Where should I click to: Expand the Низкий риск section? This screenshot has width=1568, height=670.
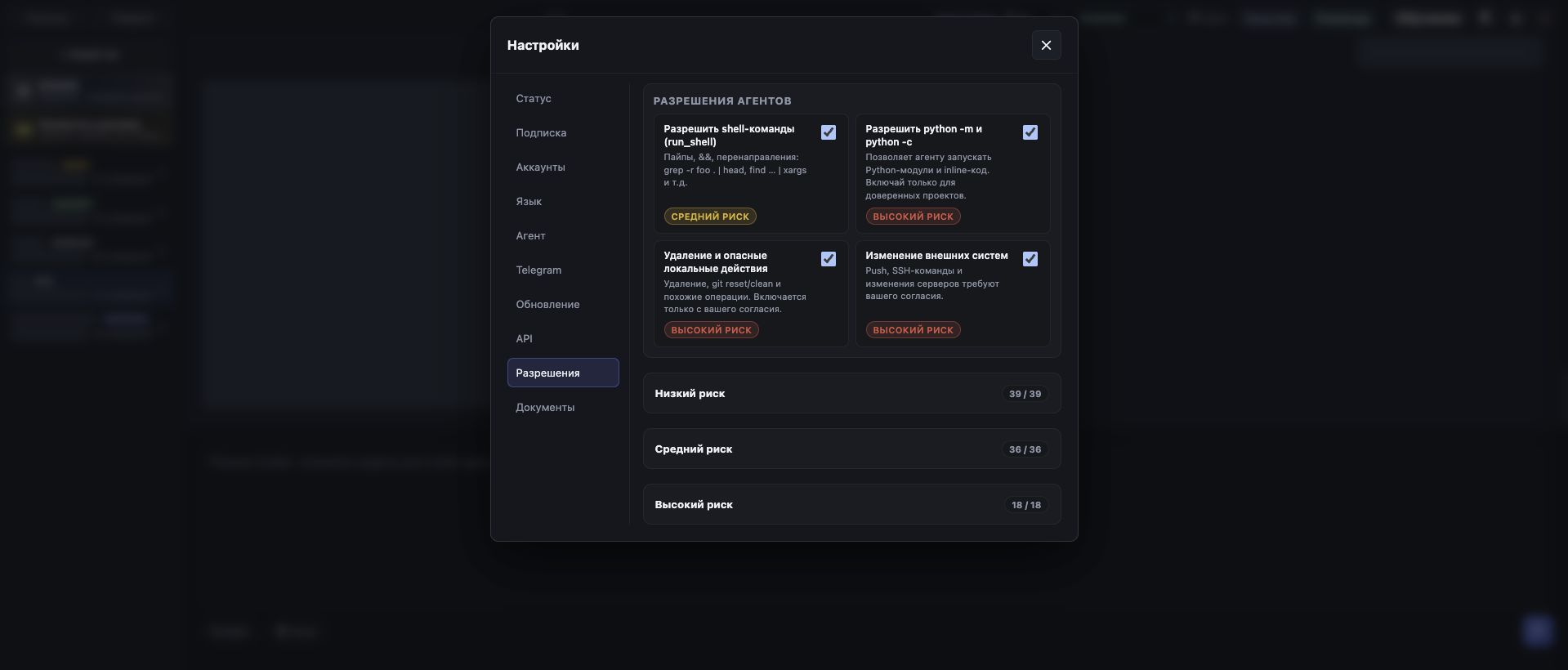pos(851,393)
